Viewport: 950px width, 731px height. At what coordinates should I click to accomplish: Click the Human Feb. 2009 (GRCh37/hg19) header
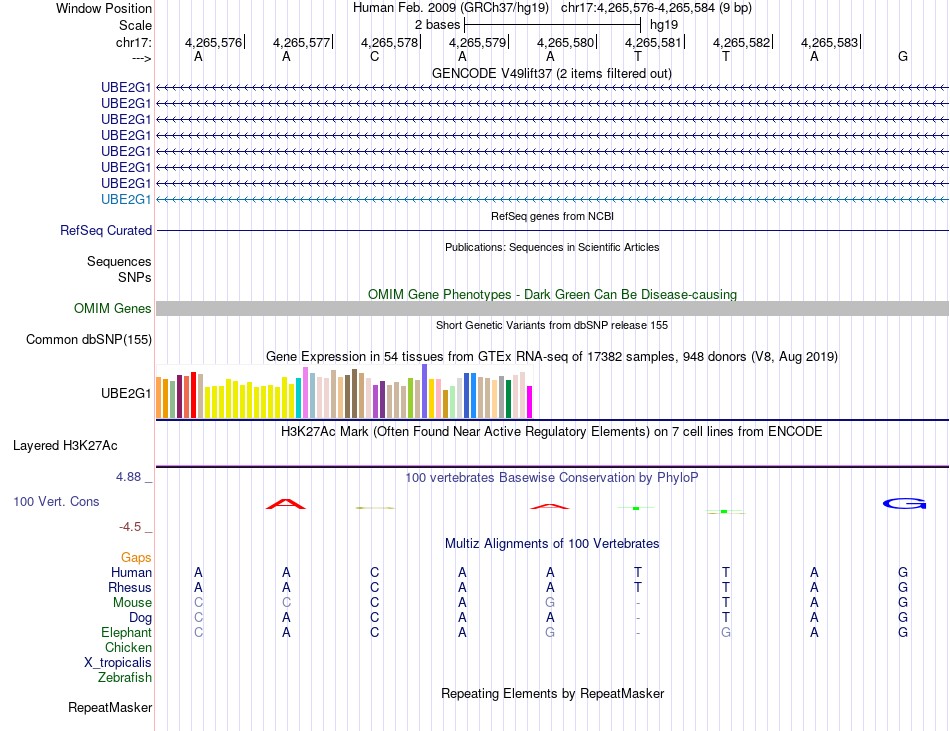pos(451,8)
